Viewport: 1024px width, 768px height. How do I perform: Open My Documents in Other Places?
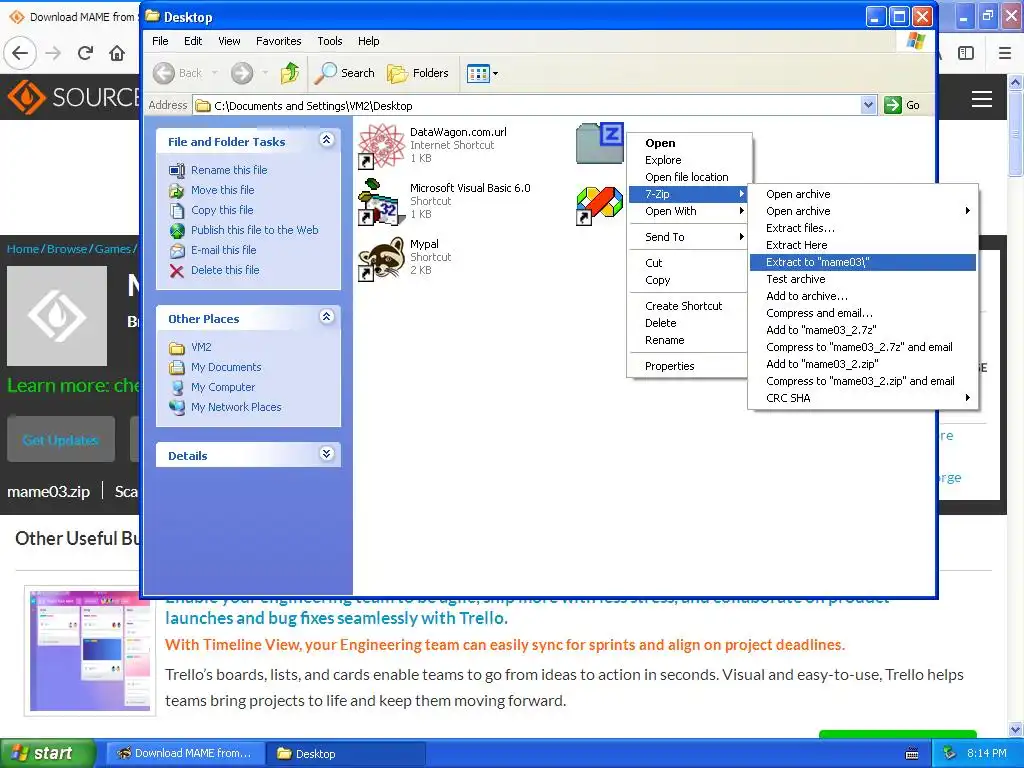pyautogui.click(x=226, y=367)
